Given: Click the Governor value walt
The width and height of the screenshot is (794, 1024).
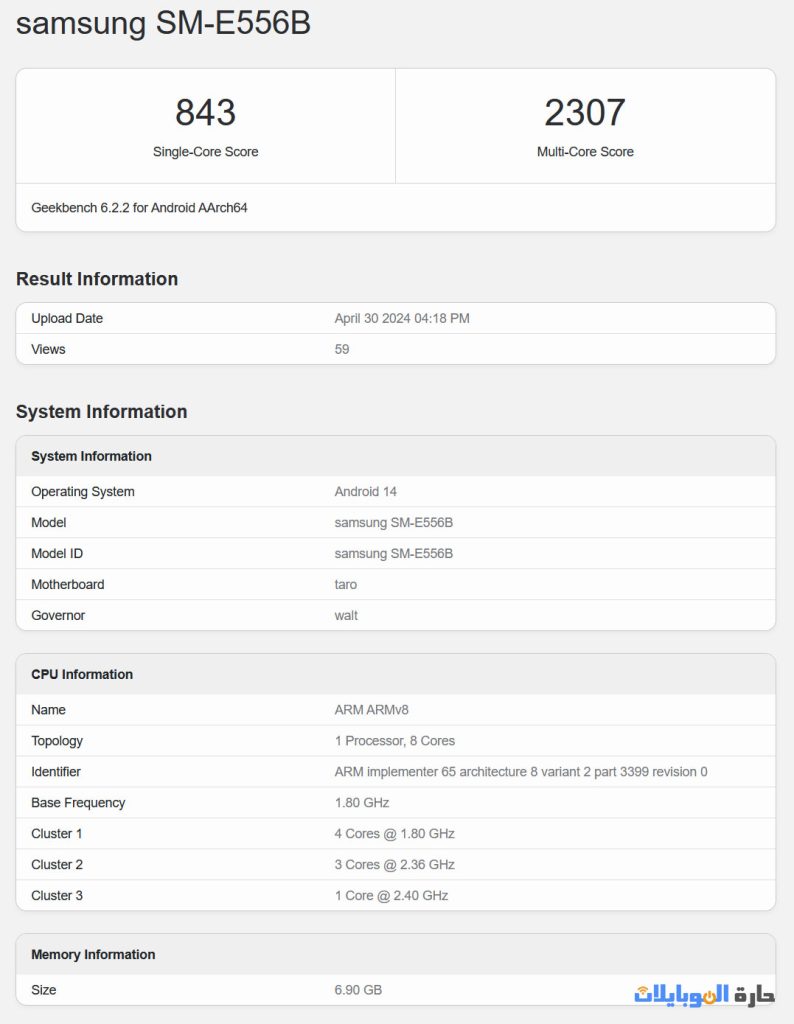Looking at the screenshot, I should pyautogui.click(x=346, y=615).
